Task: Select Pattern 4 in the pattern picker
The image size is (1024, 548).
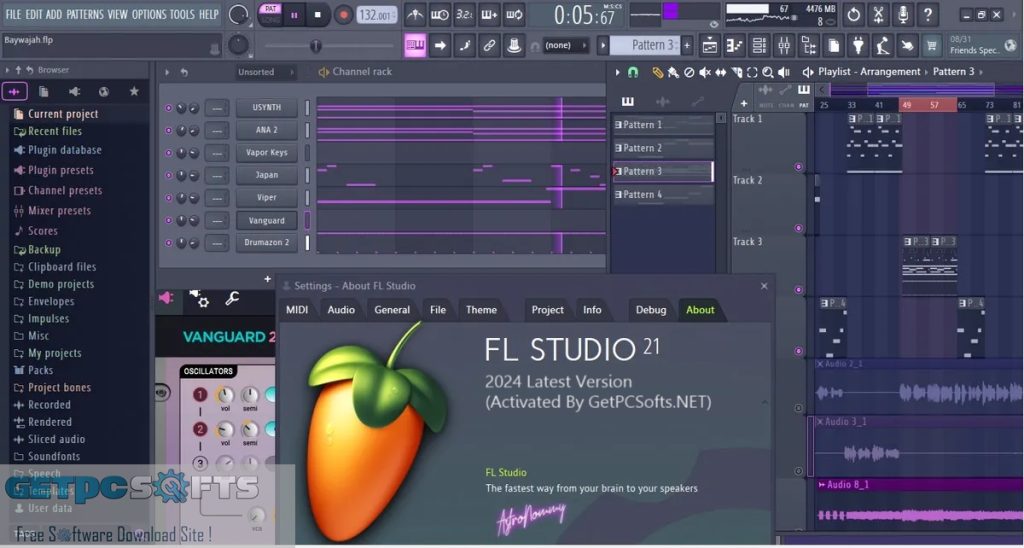Action: (x=663, y=194)
